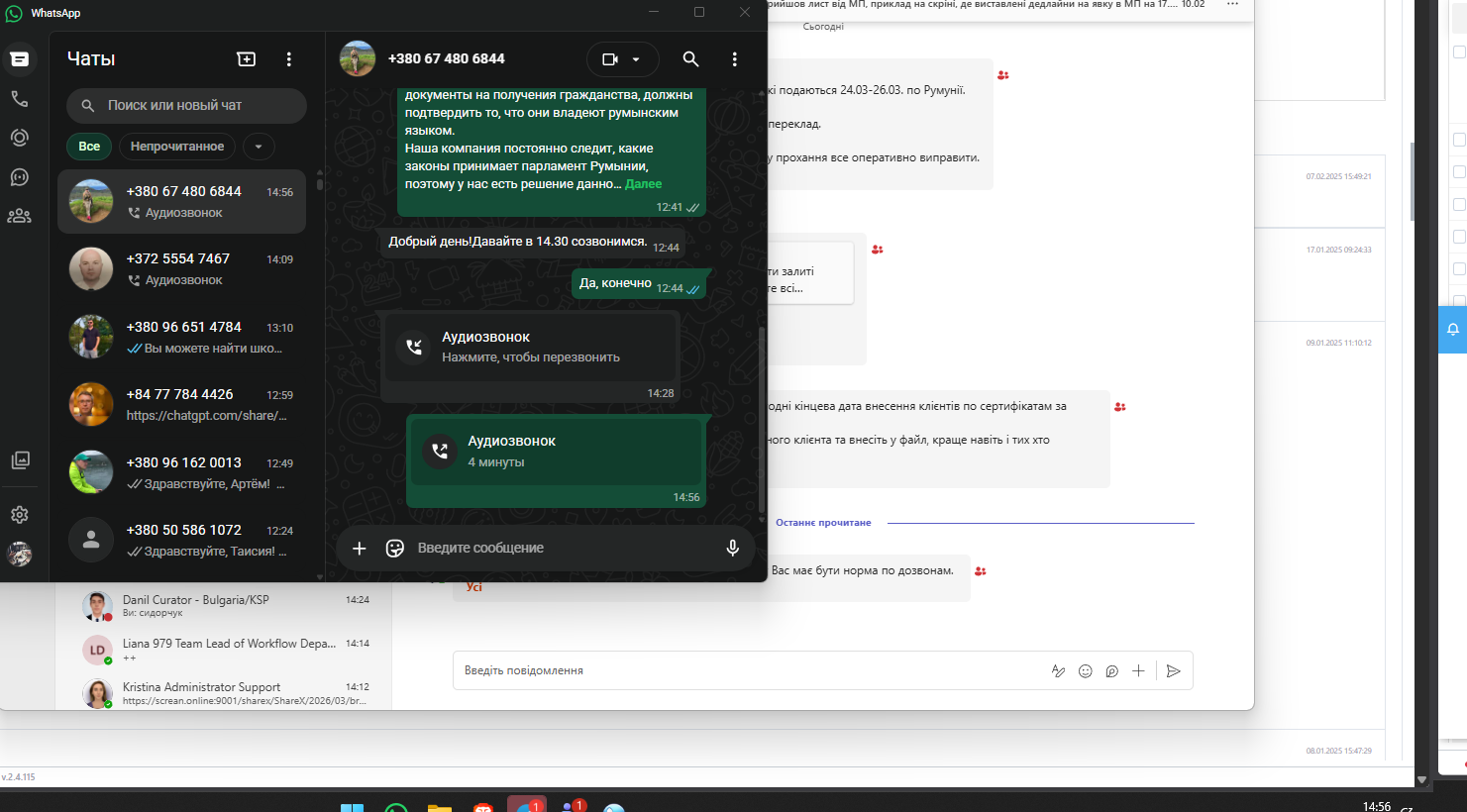
Task: Open the Status updates icon in WhatsApp sidebar
Action: pyautogui.click(x=20, y=138)
